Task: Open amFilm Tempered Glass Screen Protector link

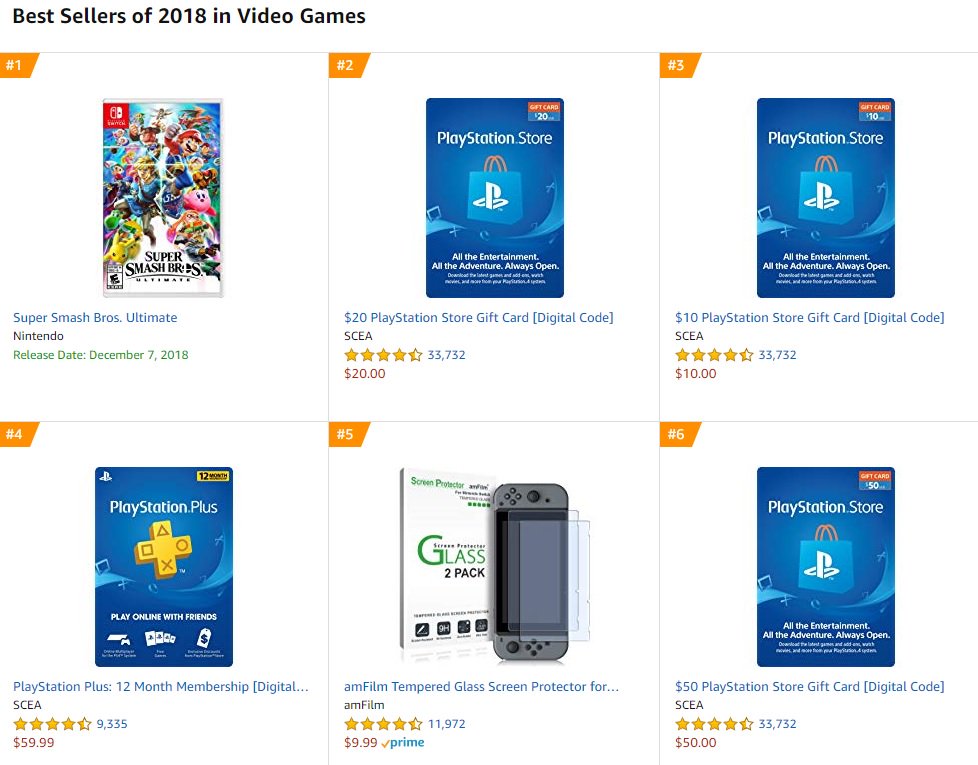Action: 482,686
